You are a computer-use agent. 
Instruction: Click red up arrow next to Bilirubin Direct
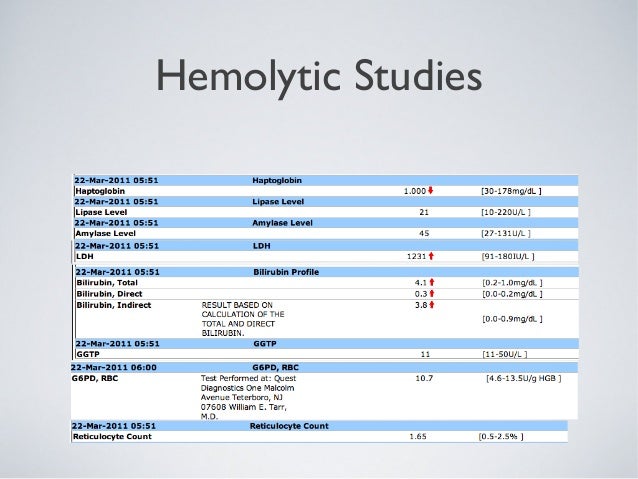click(x=432, y=293)
